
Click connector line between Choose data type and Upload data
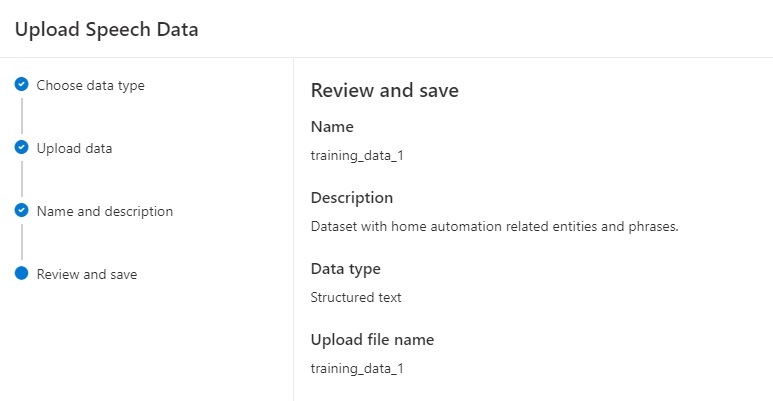[x=21, y=116]
